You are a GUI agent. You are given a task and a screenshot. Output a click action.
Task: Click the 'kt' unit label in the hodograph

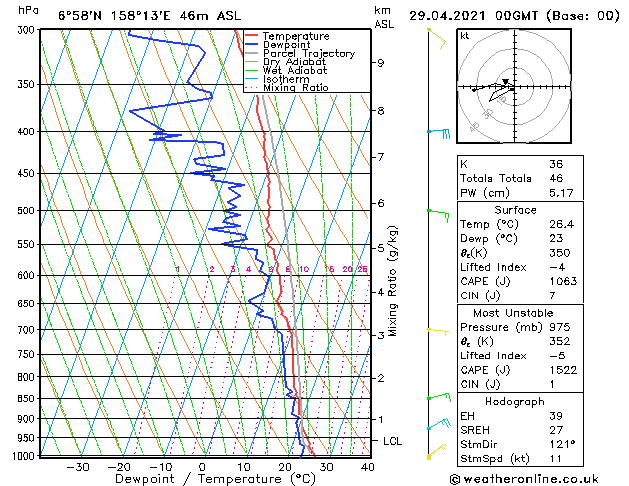[464, 36]
